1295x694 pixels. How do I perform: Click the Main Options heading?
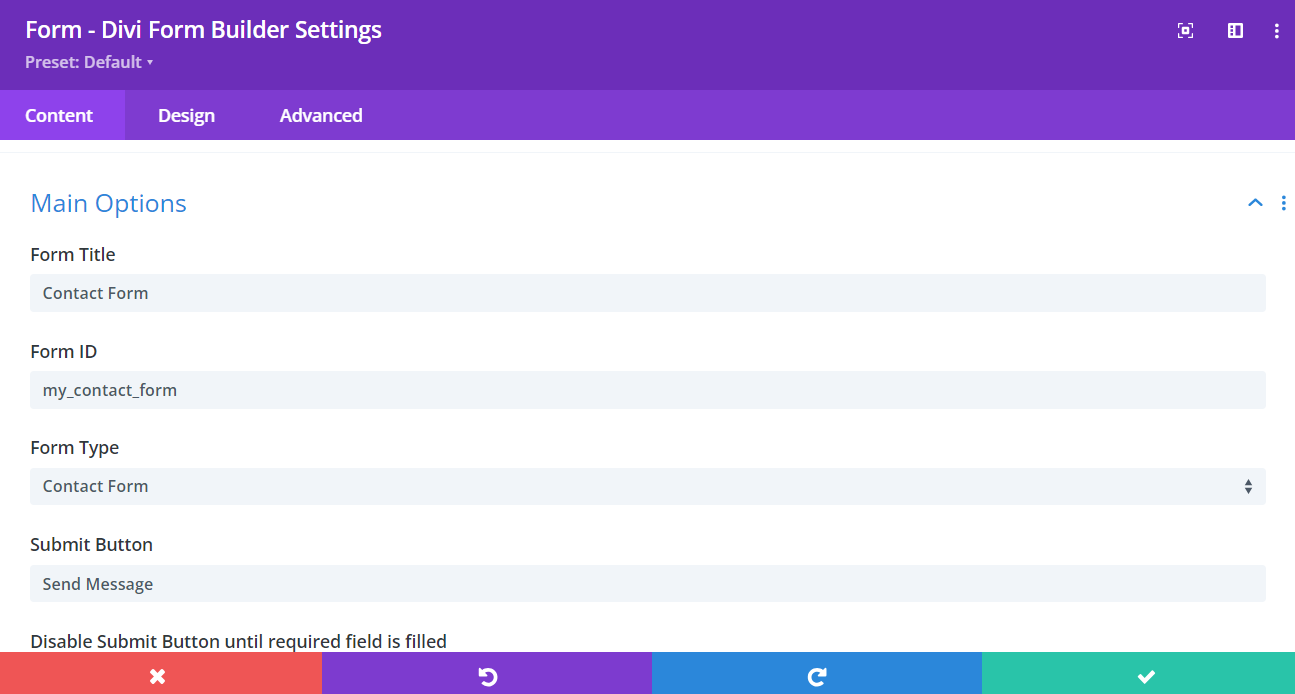click(x=108, y=203)
